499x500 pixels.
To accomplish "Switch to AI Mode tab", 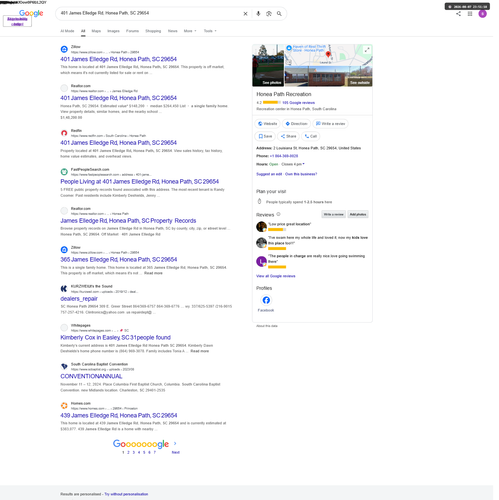I will [67, 31].
